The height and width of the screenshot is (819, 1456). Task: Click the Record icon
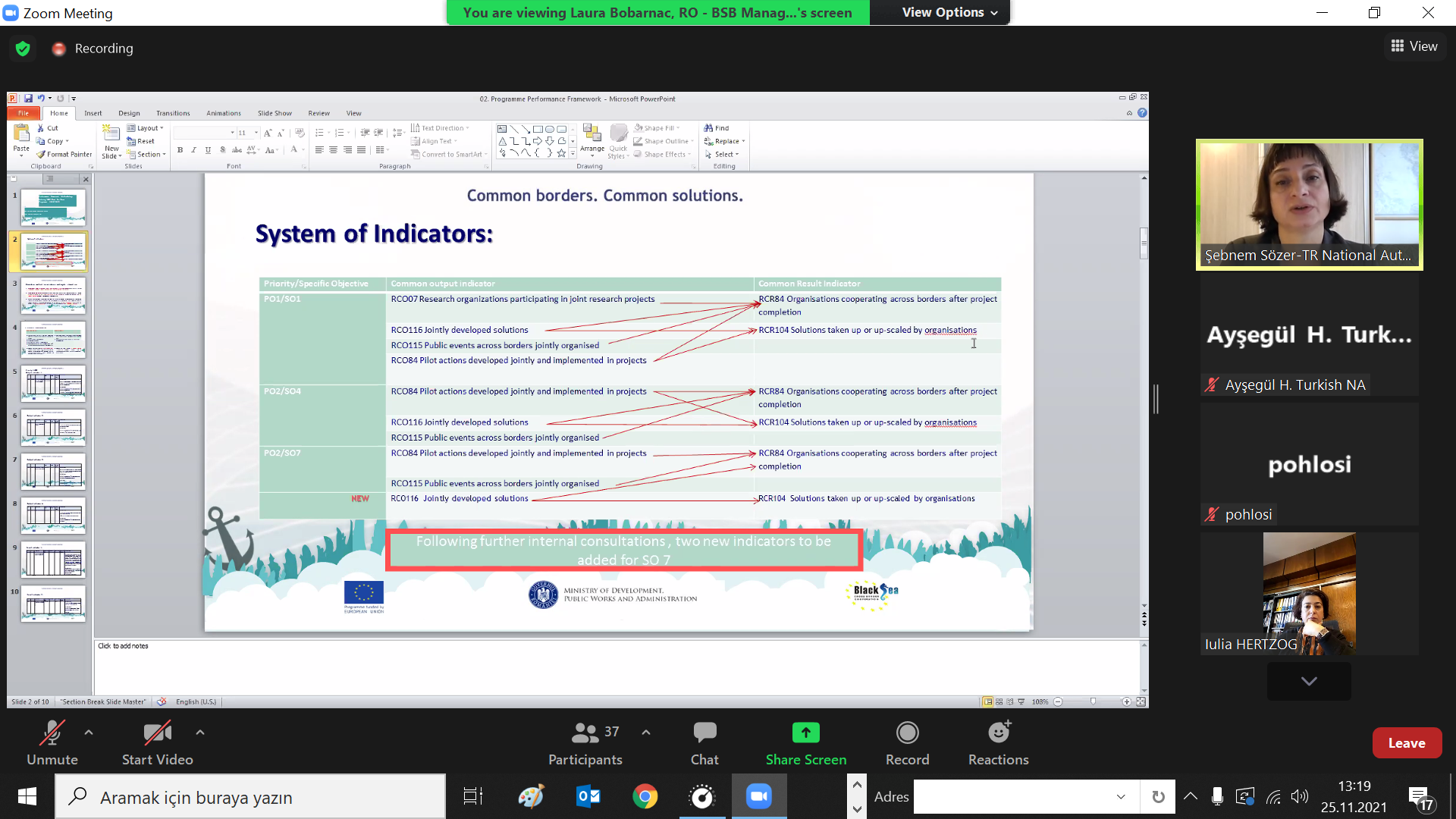907,733
